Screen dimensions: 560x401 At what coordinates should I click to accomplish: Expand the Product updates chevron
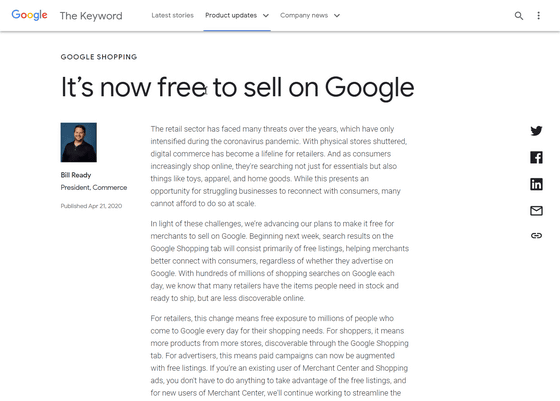tap(266, 15)
